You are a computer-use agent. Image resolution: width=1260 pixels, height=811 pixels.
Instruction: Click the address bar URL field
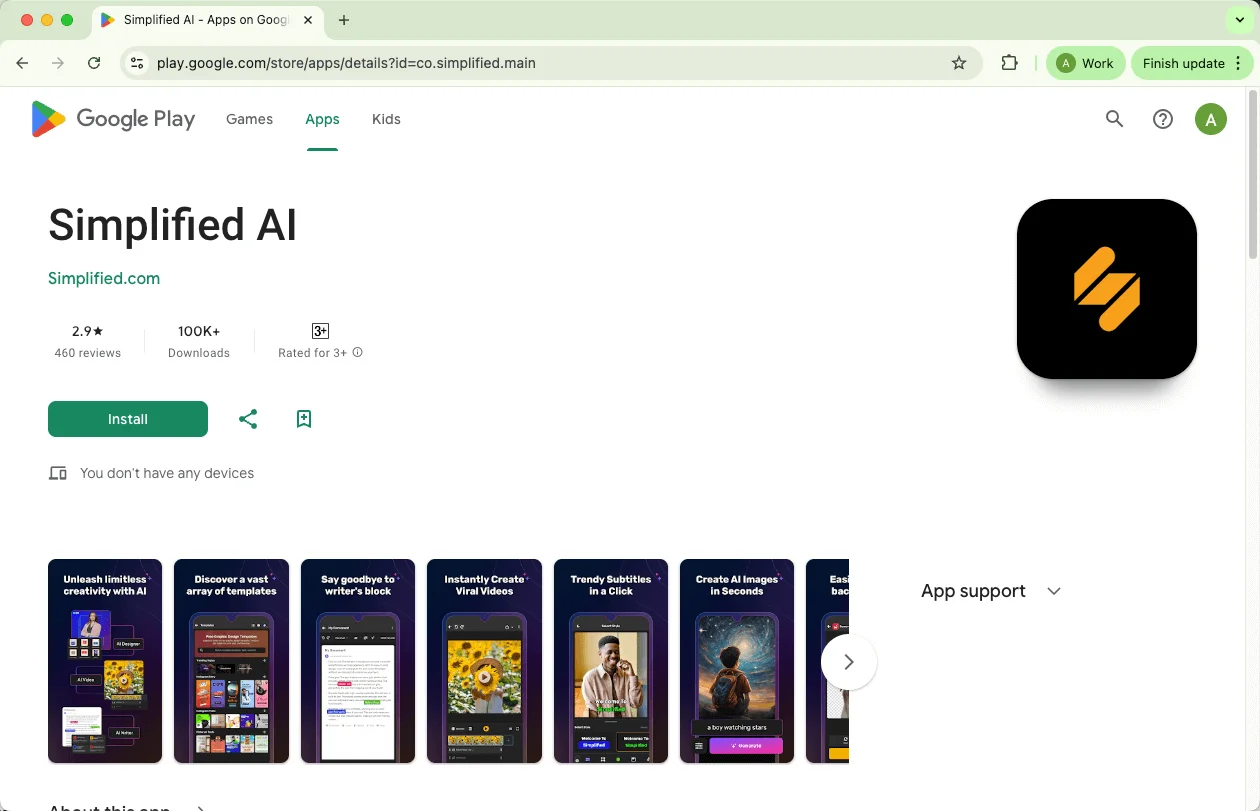540,63
